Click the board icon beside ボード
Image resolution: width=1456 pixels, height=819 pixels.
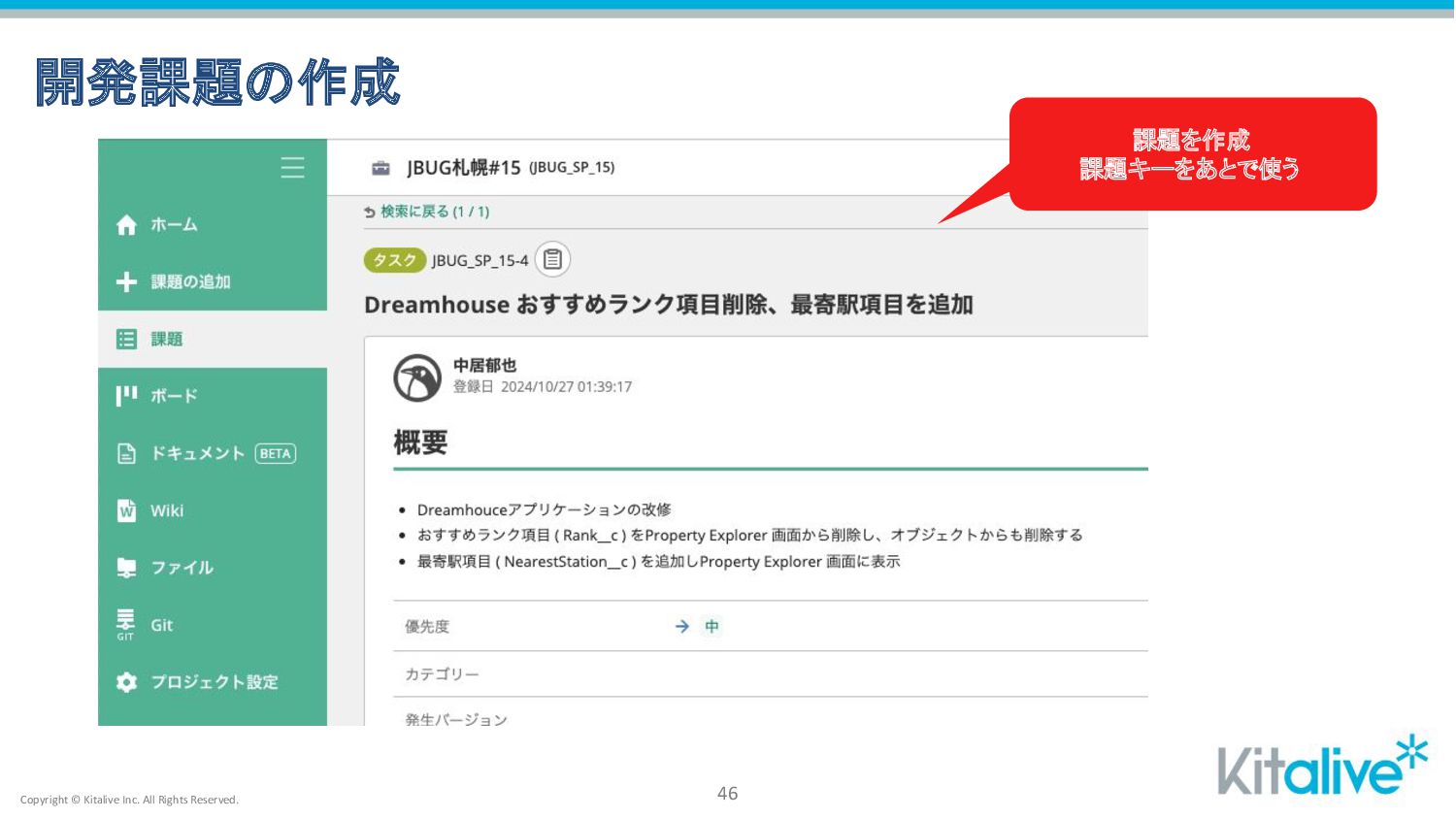[x=126, y=395]
